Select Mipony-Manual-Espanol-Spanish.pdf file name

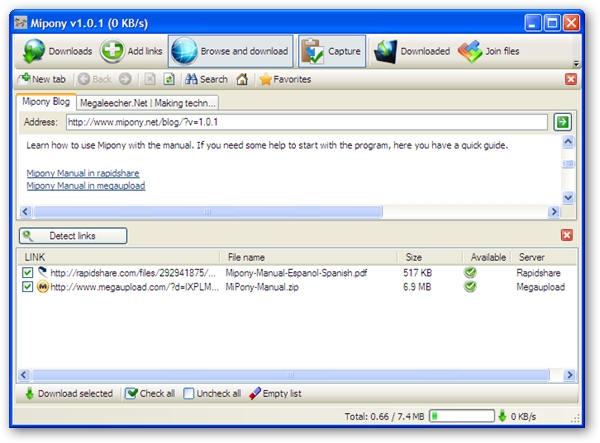(x=296, y=273)
